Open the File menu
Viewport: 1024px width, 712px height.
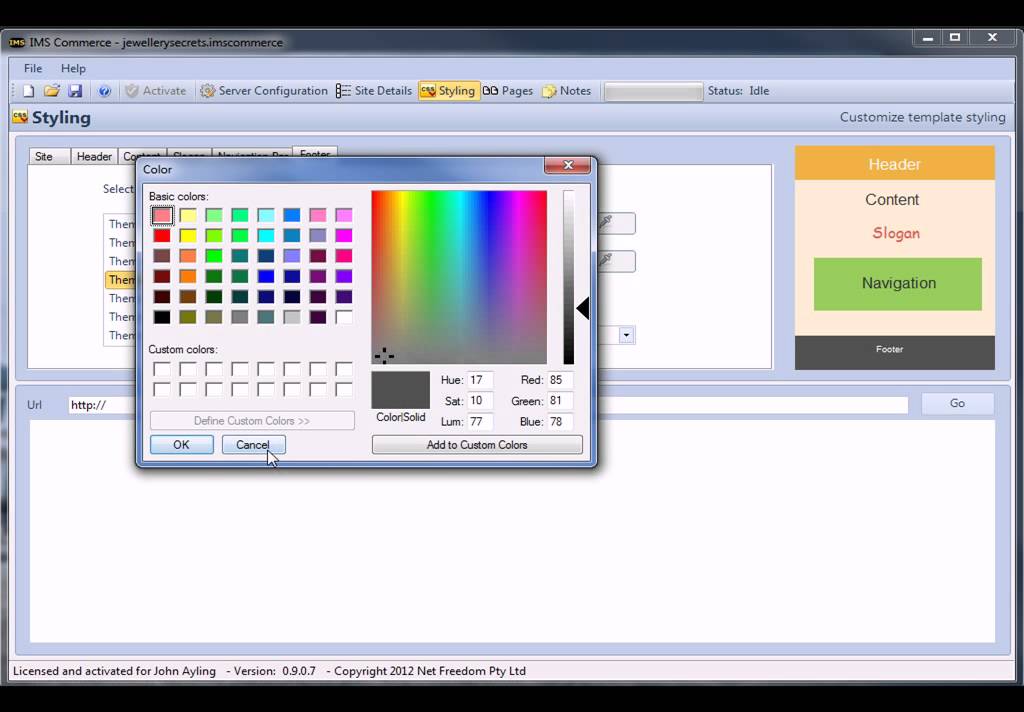33,68
